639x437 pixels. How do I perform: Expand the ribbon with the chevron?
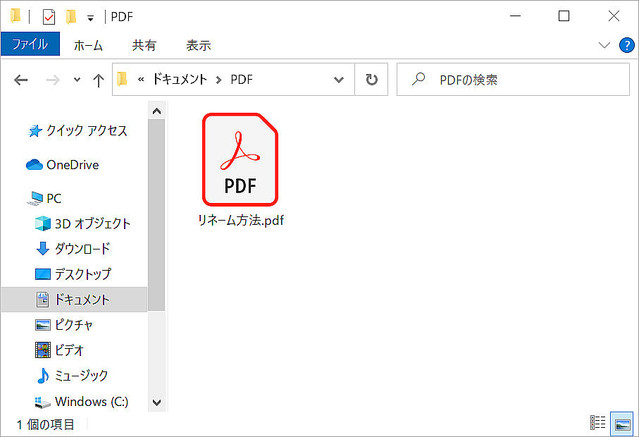pyautogui.click(x=604, y=45)
